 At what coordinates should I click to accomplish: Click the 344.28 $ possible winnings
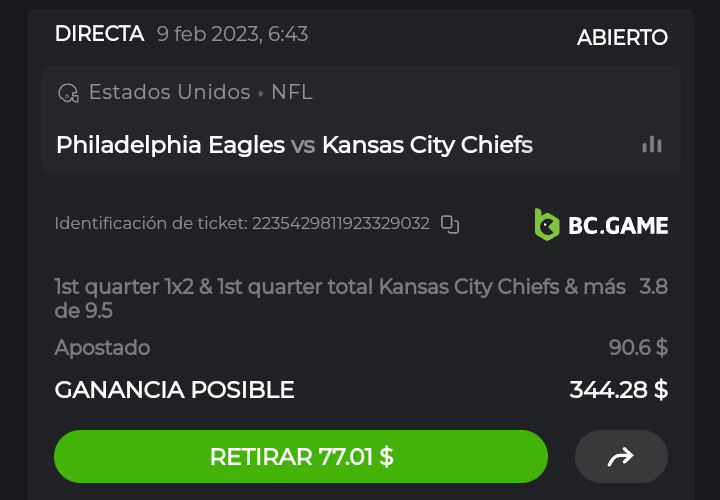(618, 390)
